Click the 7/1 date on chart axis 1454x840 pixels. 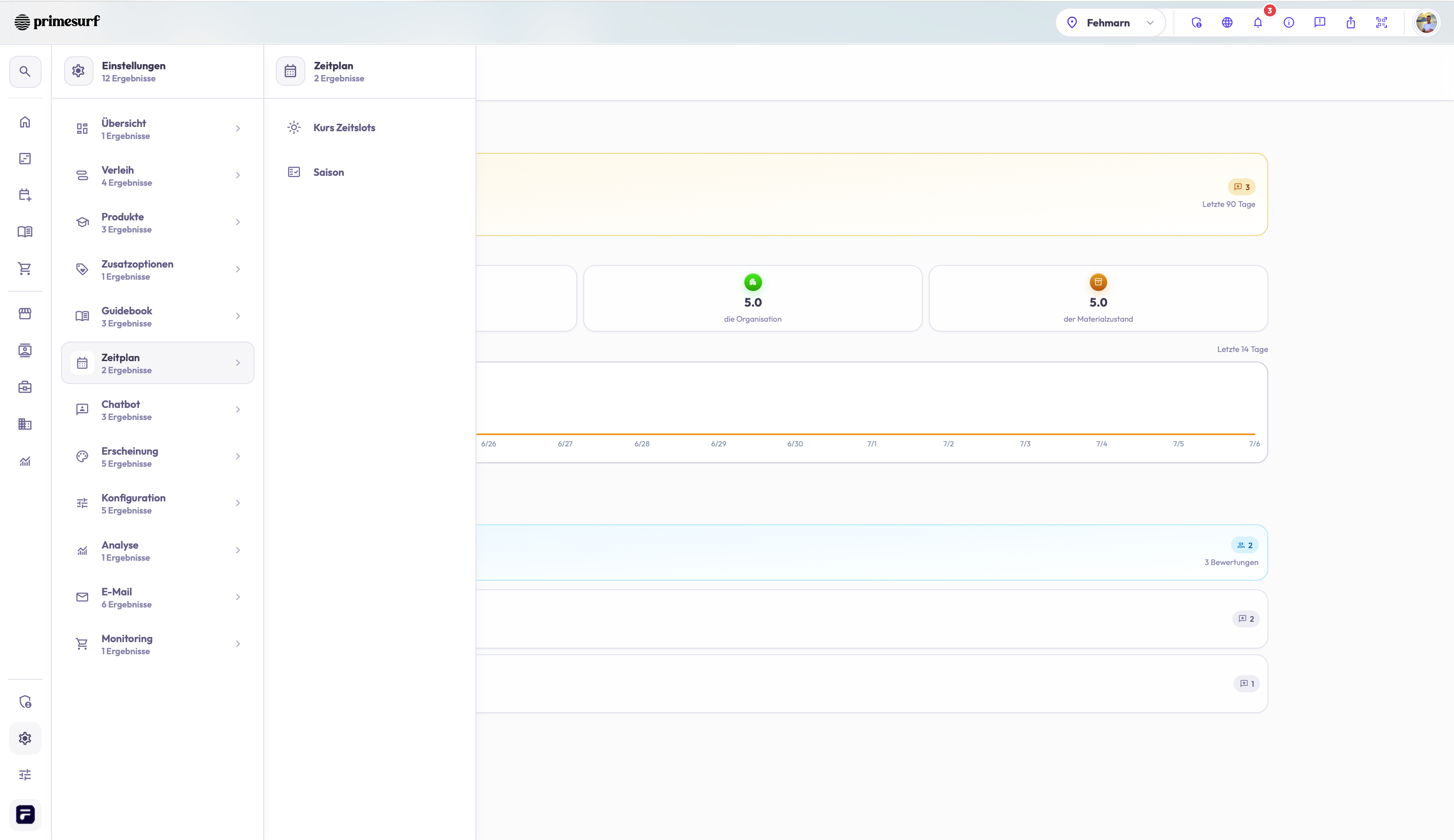(872, 444)
